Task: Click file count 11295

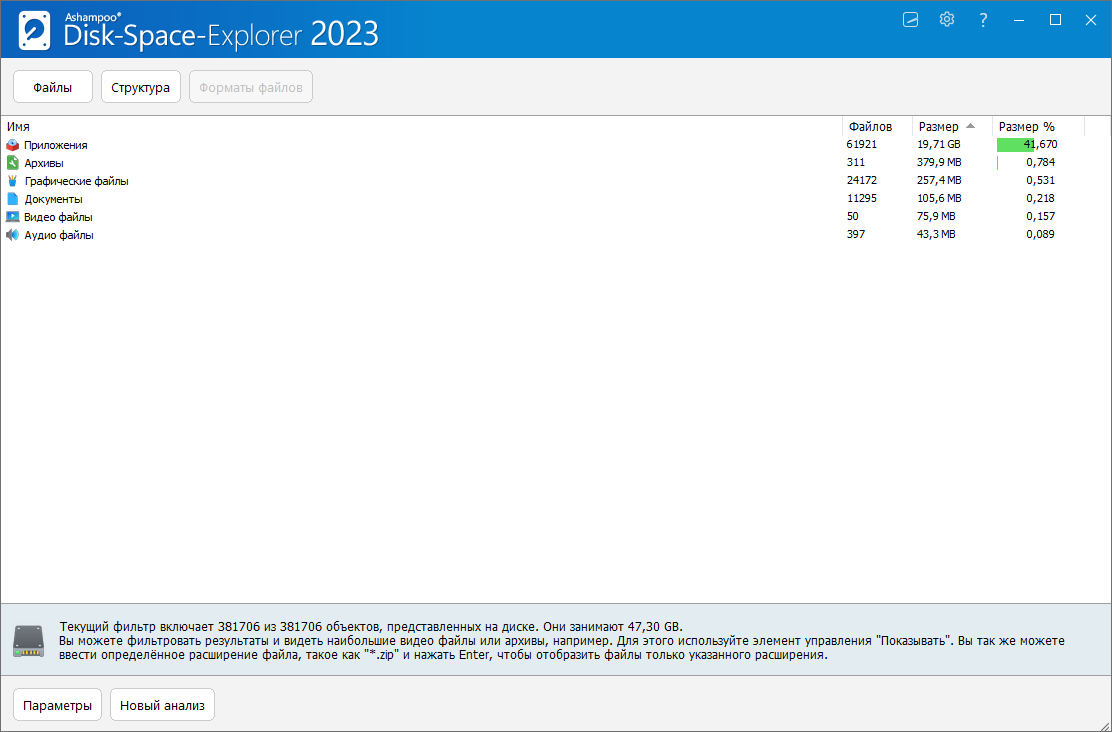Action: [x=862, y=199]
